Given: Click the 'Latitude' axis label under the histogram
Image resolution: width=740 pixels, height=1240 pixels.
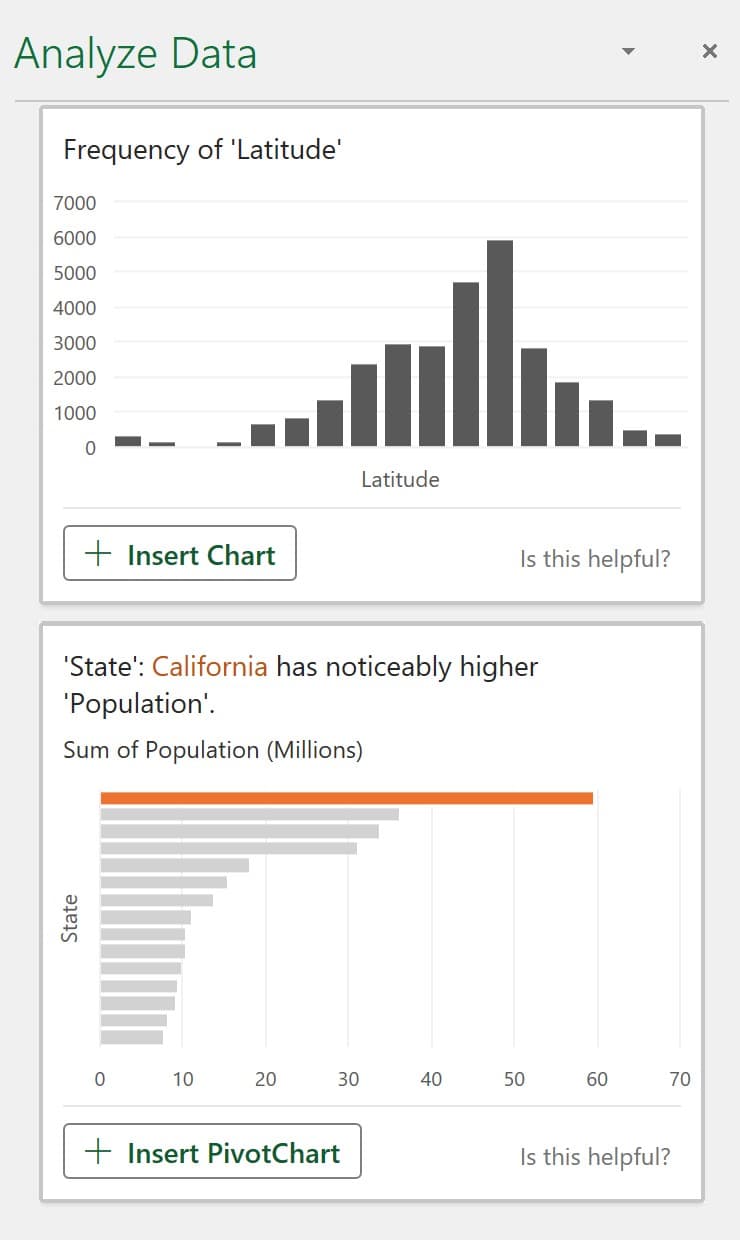Looking at the screenshot, I should tap(400, 479).
